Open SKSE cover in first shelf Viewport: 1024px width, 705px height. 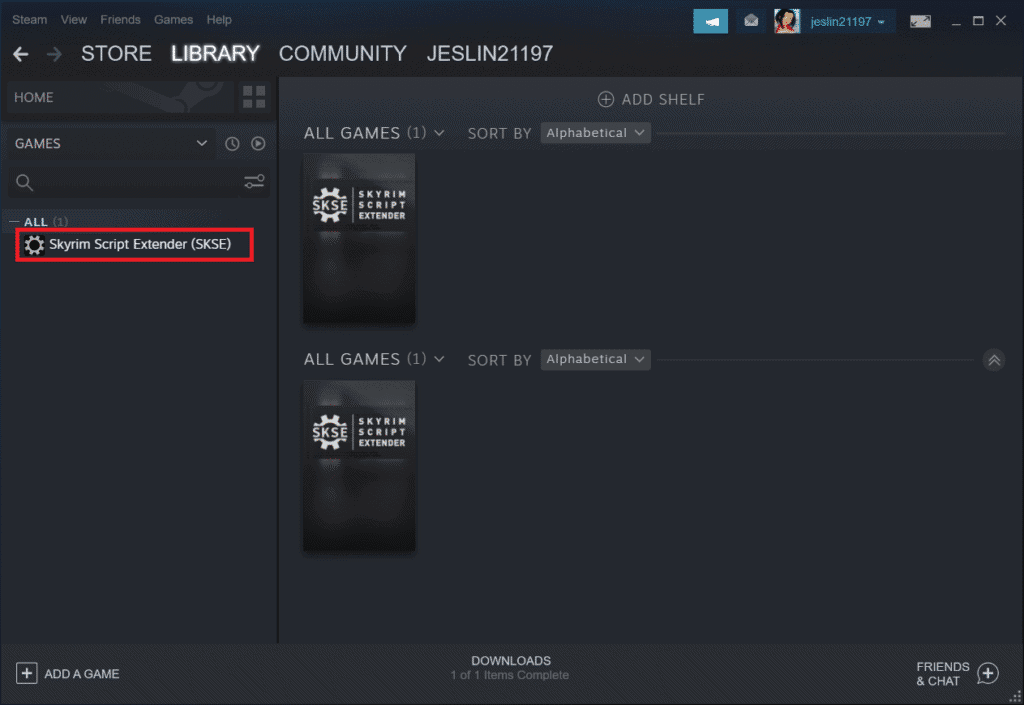[359, 239]
